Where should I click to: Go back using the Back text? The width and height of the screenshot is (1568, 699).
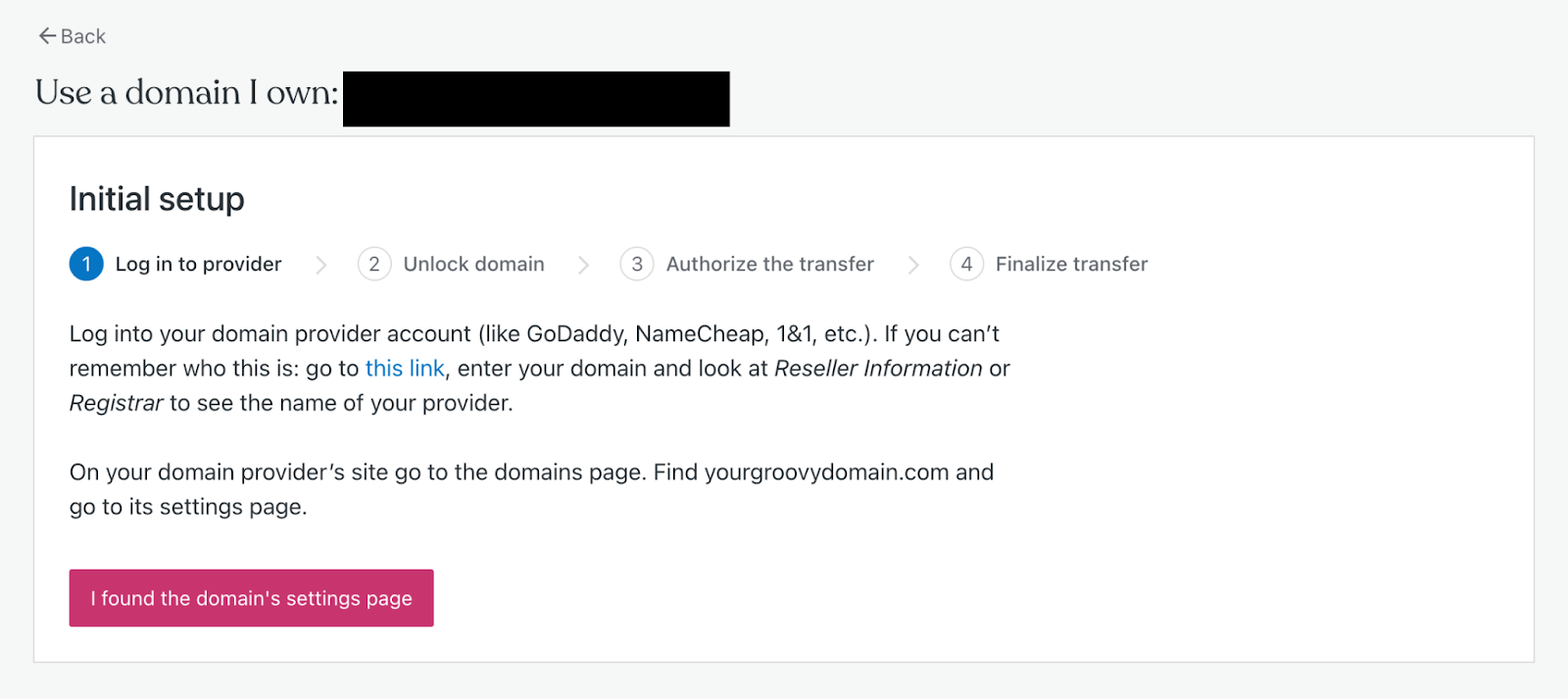coord(83,36)
